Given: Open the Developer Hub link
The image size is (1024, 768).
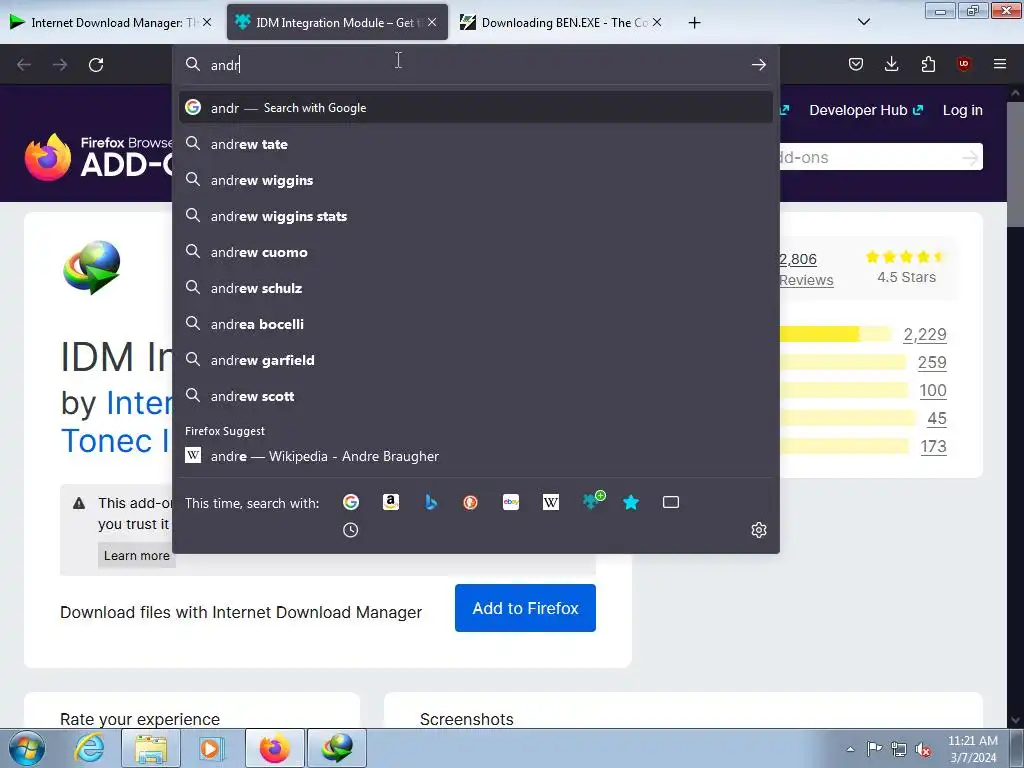Looking at the screenshot, I should pos(866,110).
